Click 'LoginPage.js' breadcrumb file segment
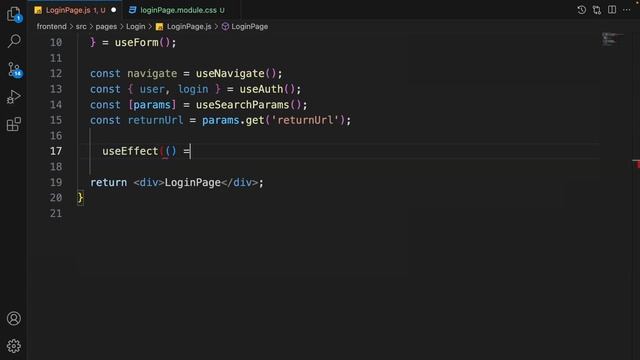The width and height of the screenshot is (640, 360). coord(184,27)
